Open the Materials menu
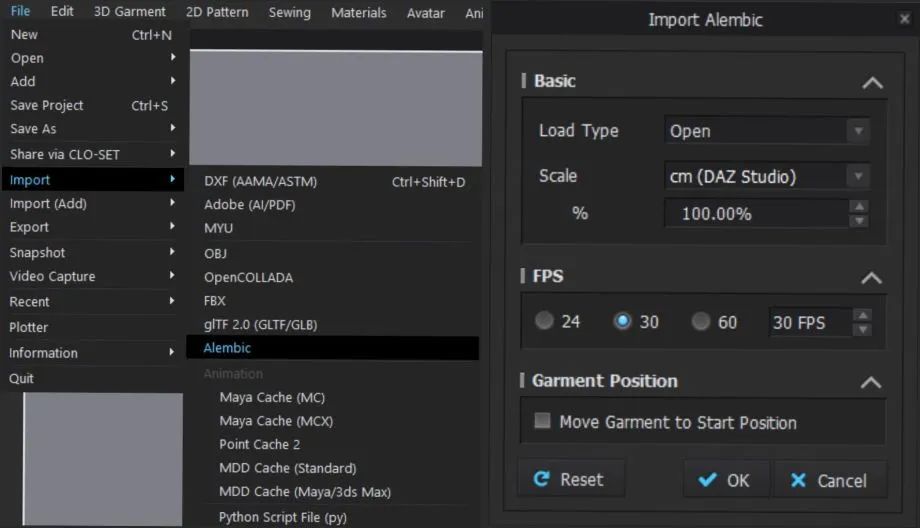The width and height of the screenshot is (920, 528). pos(359,13)
